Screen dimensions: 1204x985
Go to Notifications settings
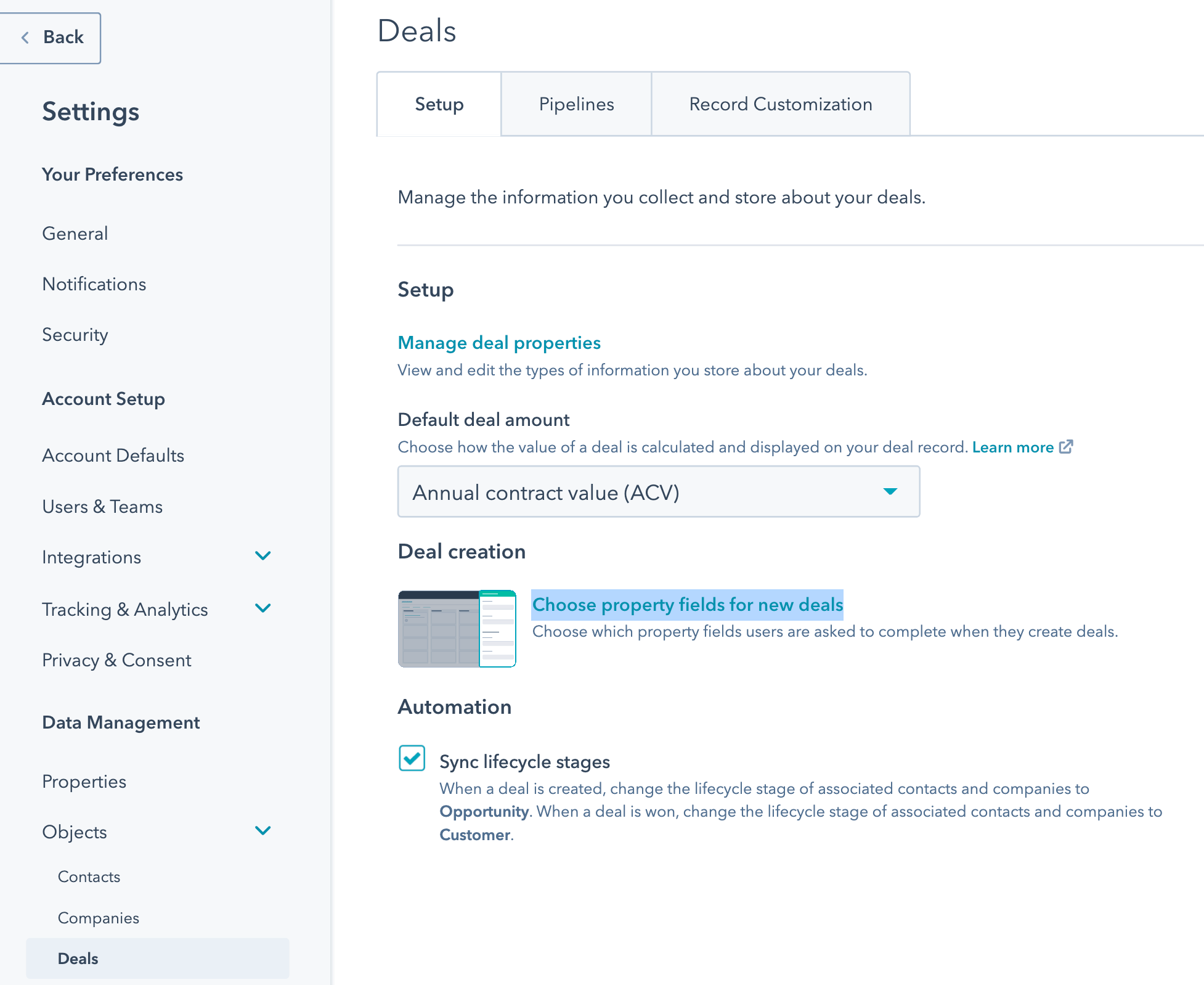[94, 284]
